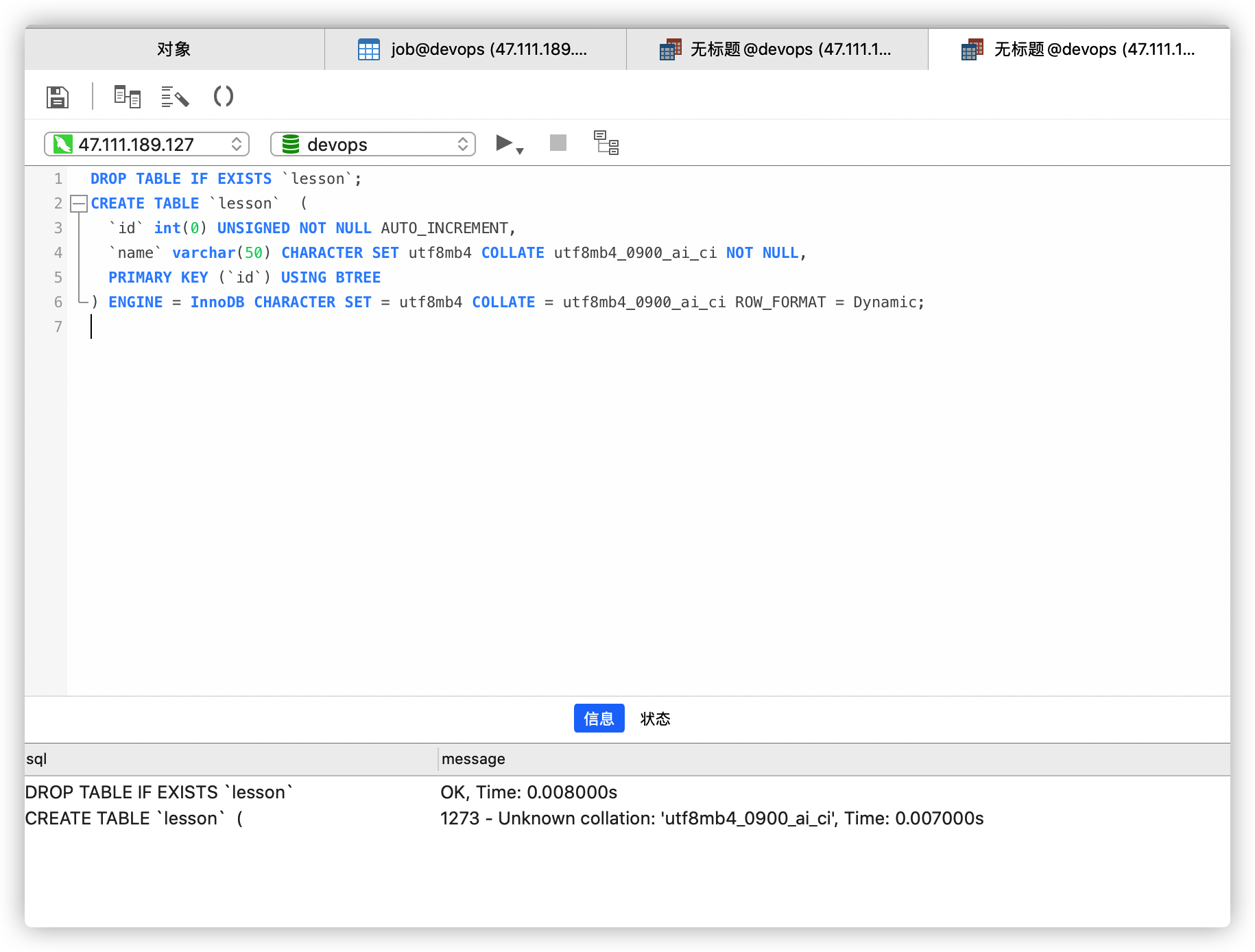Click the OK, Time: 0.008000s message

(x=529, y=792)
